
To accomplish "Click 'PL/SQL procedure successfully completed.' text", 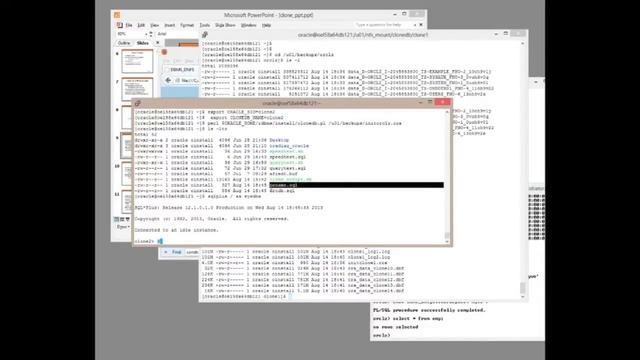I will click(x=429, y=310).
